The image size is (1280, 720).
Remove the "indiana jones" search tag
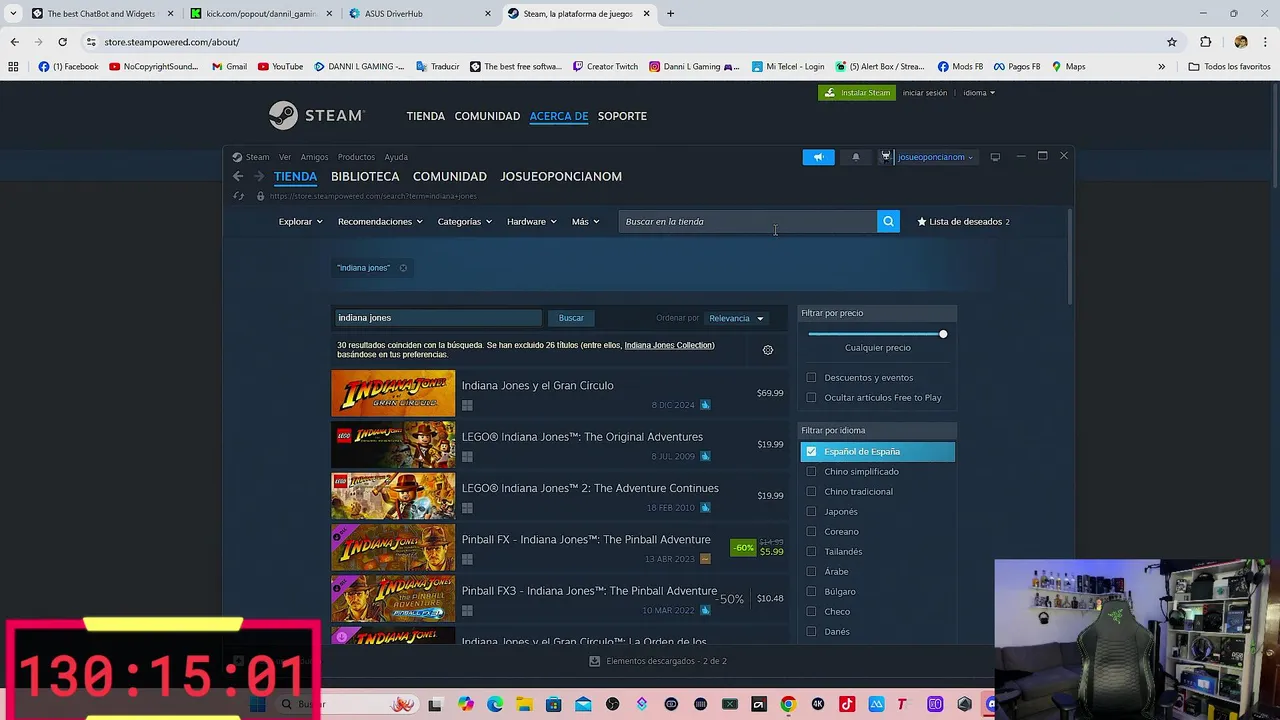403,268
